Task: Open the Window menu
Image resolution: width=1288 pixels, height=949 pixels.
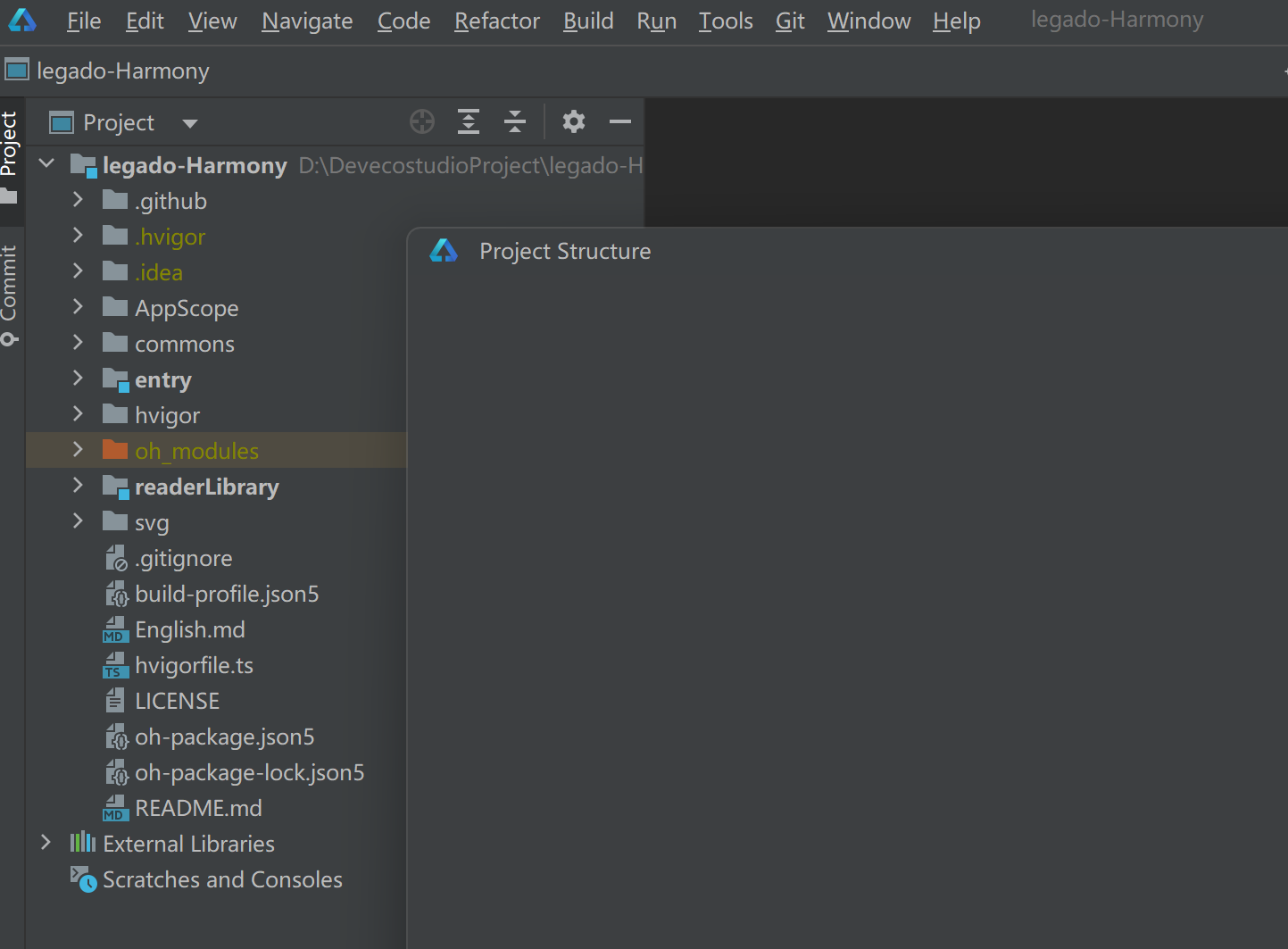Action: (869, 21)
